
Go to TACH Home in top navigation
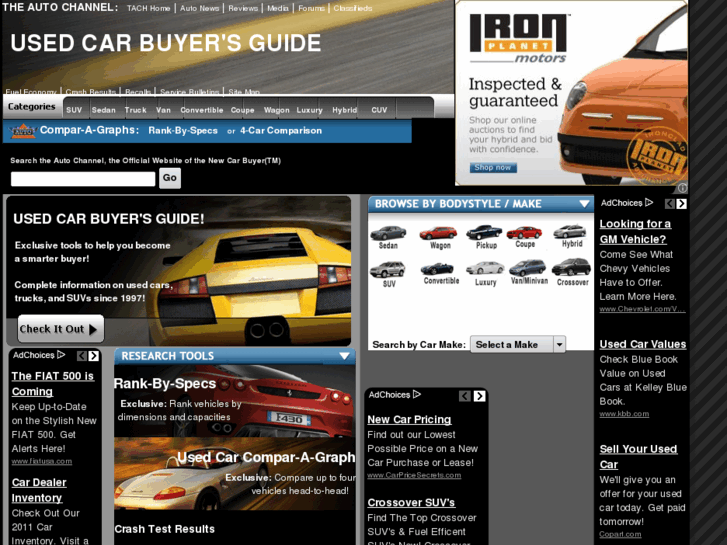click(148, 8)
